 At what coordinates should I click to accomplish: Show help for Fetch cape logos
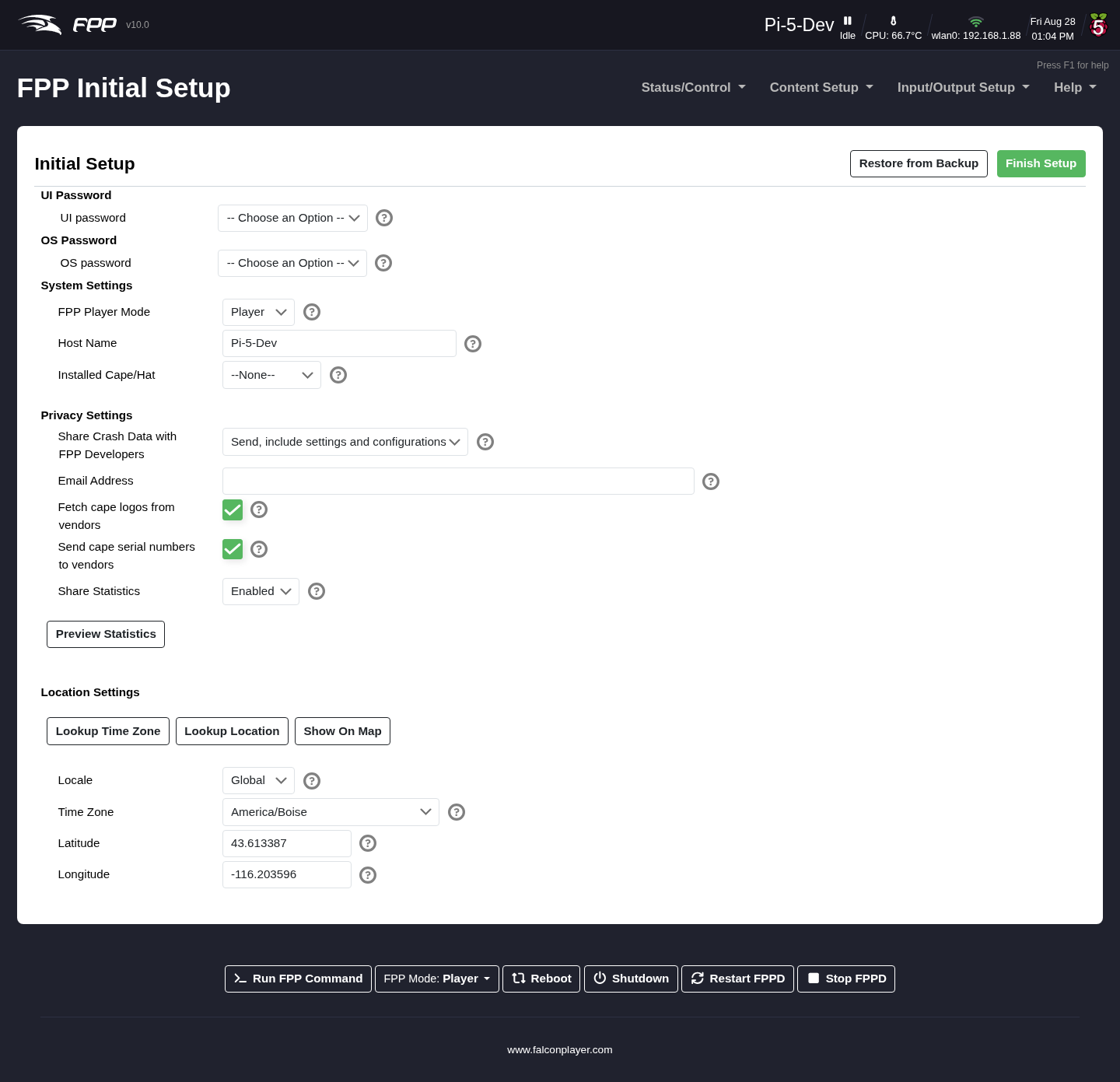click(x=259, y=509)
